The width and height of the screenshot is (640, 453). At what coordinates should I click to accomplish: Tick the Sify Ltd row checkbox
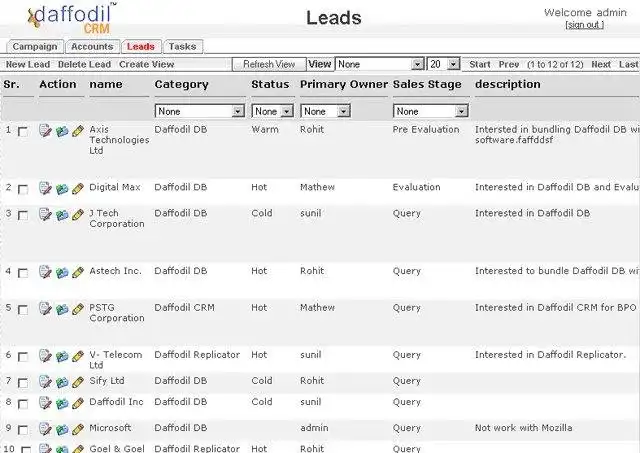(x=23, y=383)
